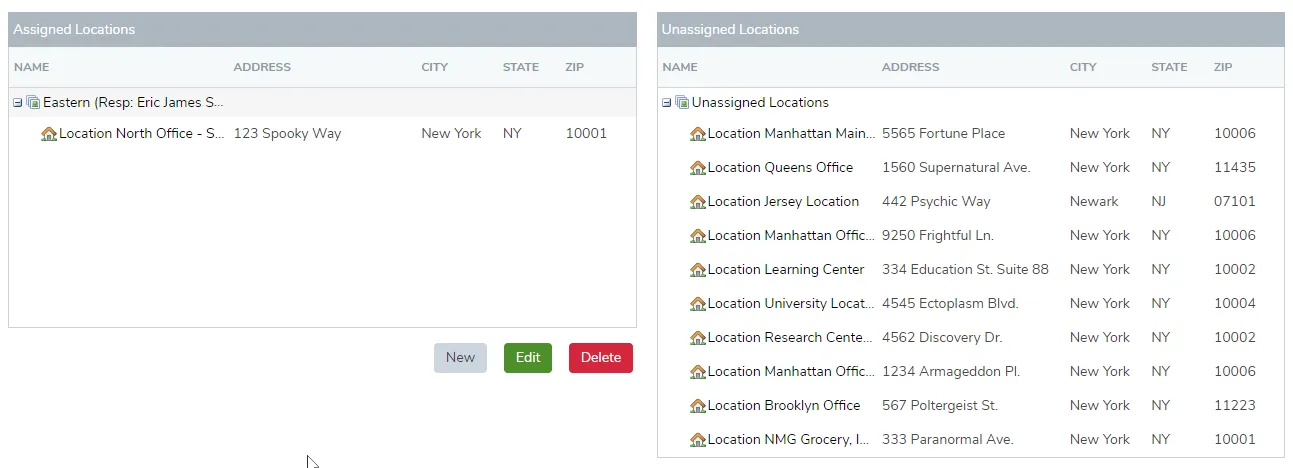The width and height of the screenshot is (1293, 468).
Task: Click address 9250 Frightful Ln.
Action: (x=938, y=236)
